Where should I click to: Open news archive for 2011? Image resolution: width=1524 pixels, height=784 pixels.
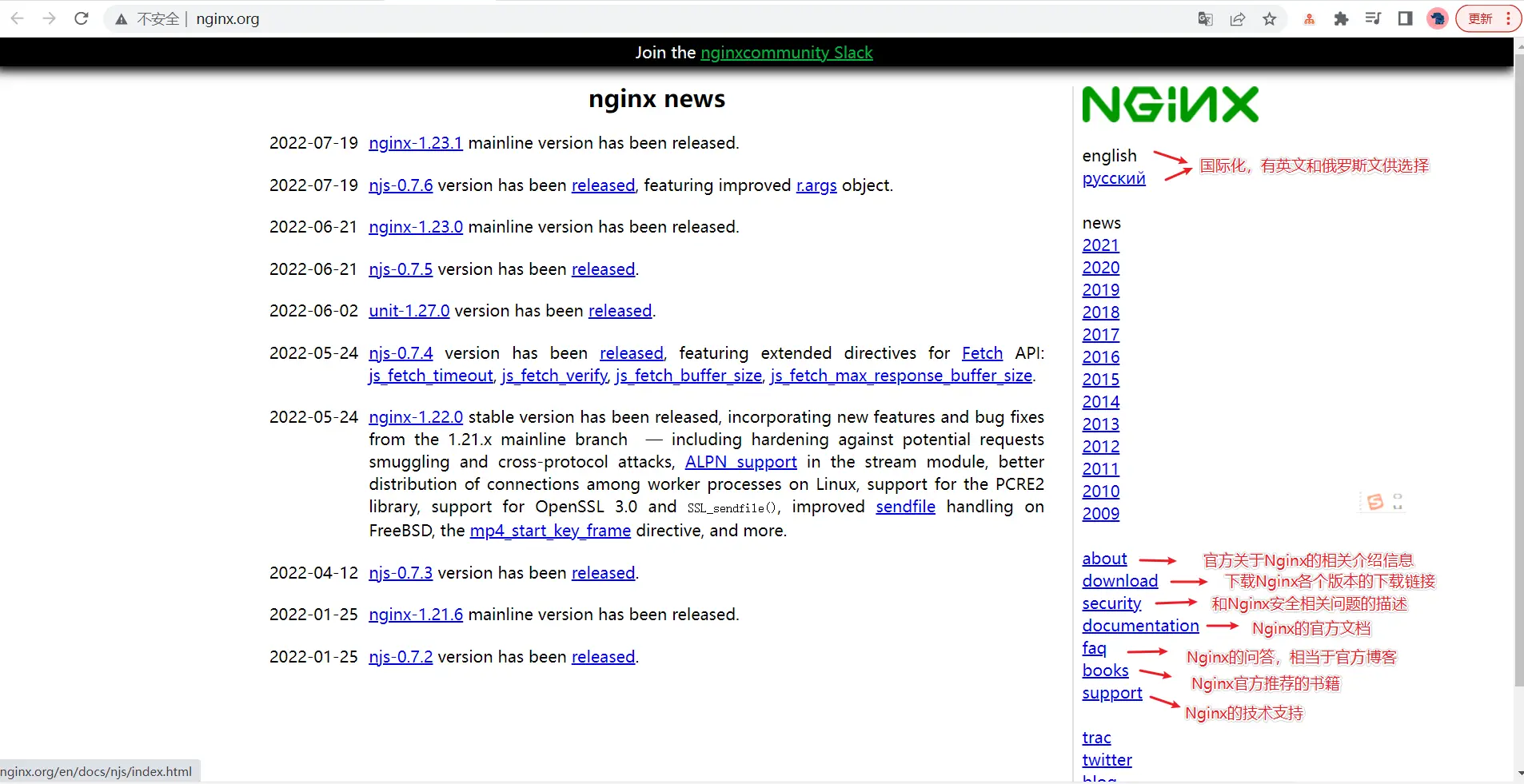tap(1101, 469)
